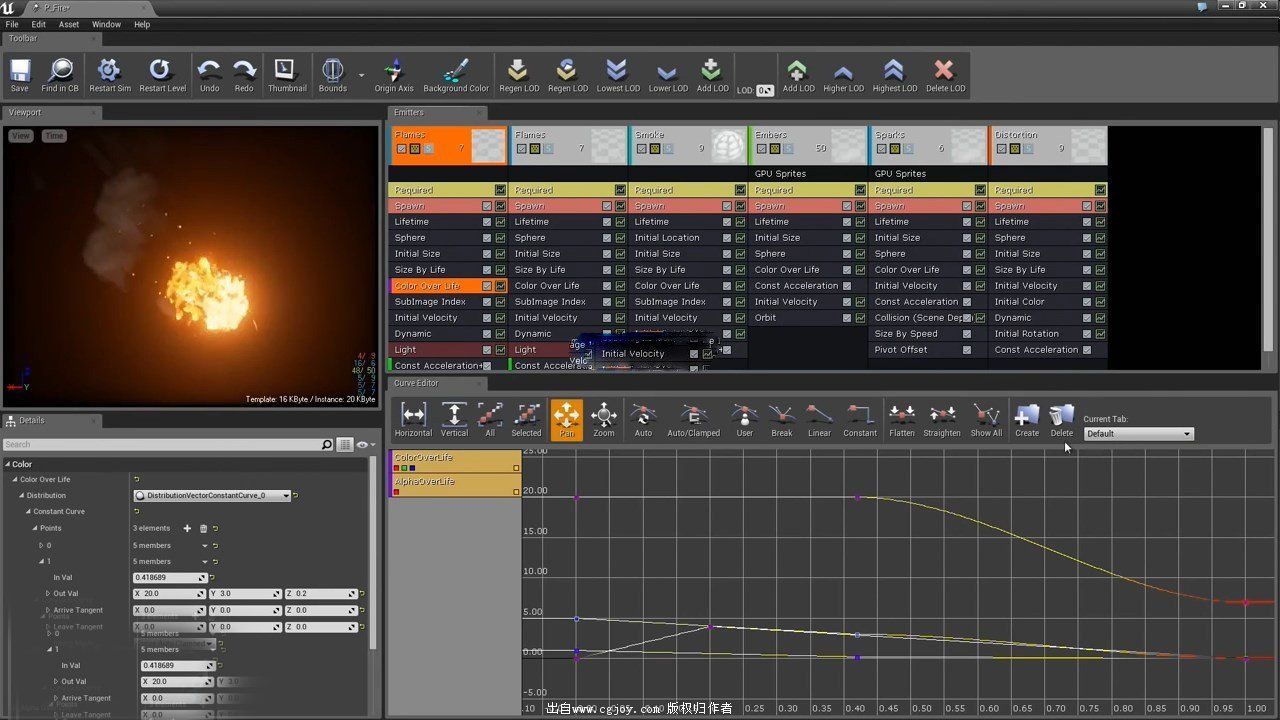Open the Distribution type dropdown
This screenshot has height=720, width=1280.
point(212,496)
